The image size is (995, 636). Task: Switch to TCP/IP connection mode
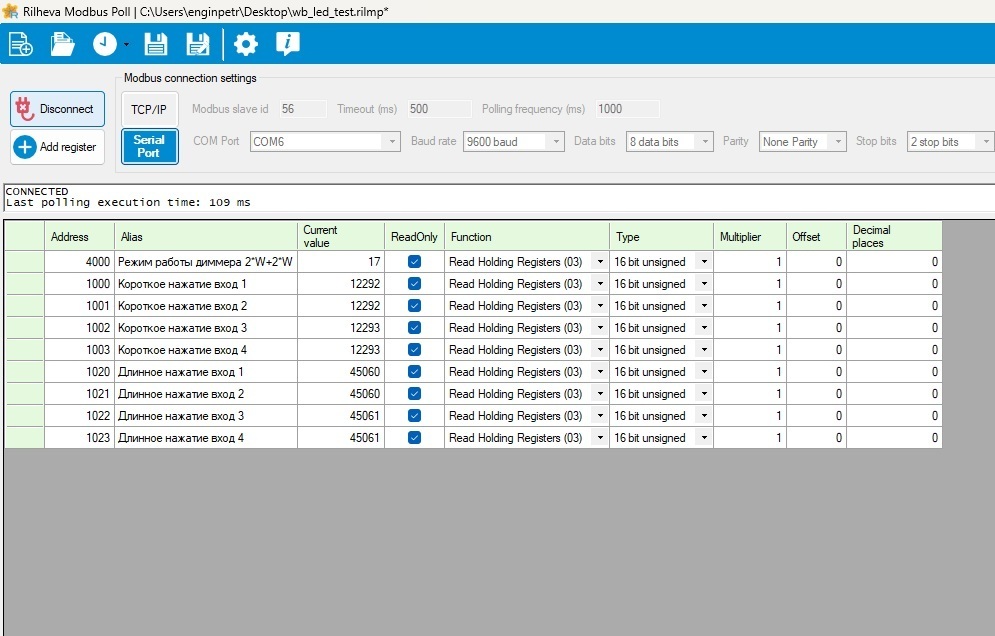(x=149, y=109)
